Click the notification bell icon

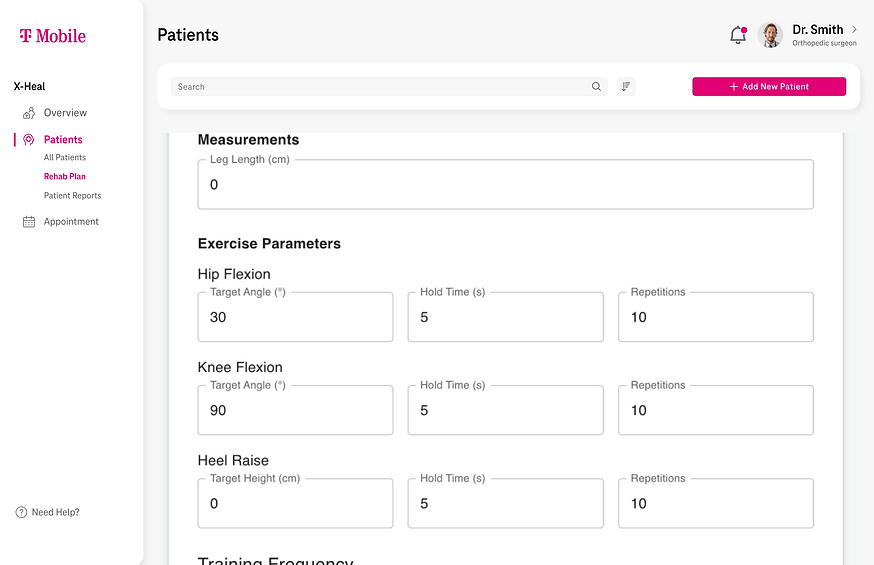click(x=738, y=36)
